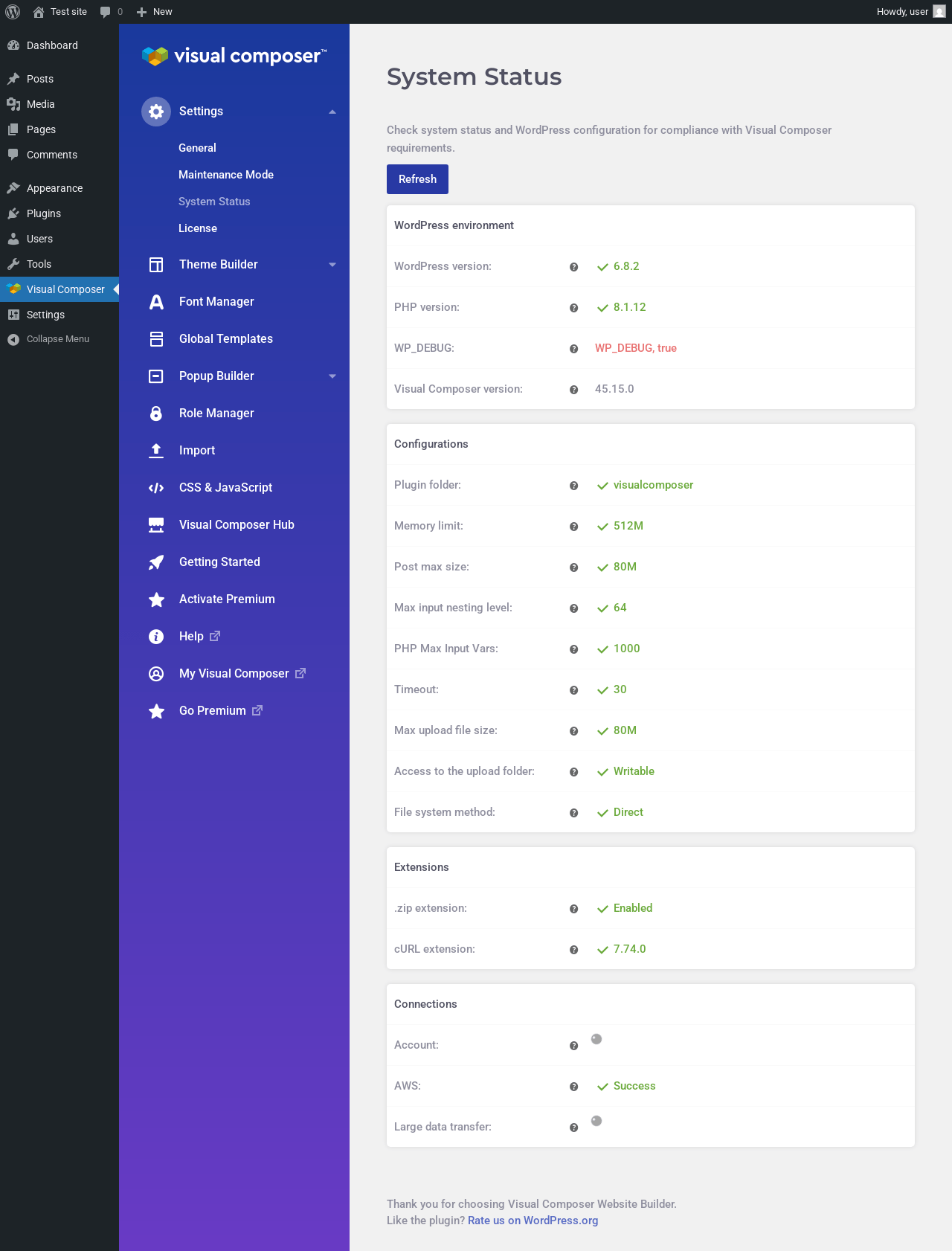Click help icon for PHP Max Input Vars
The image size is (952, 1251).
(574, 649)
